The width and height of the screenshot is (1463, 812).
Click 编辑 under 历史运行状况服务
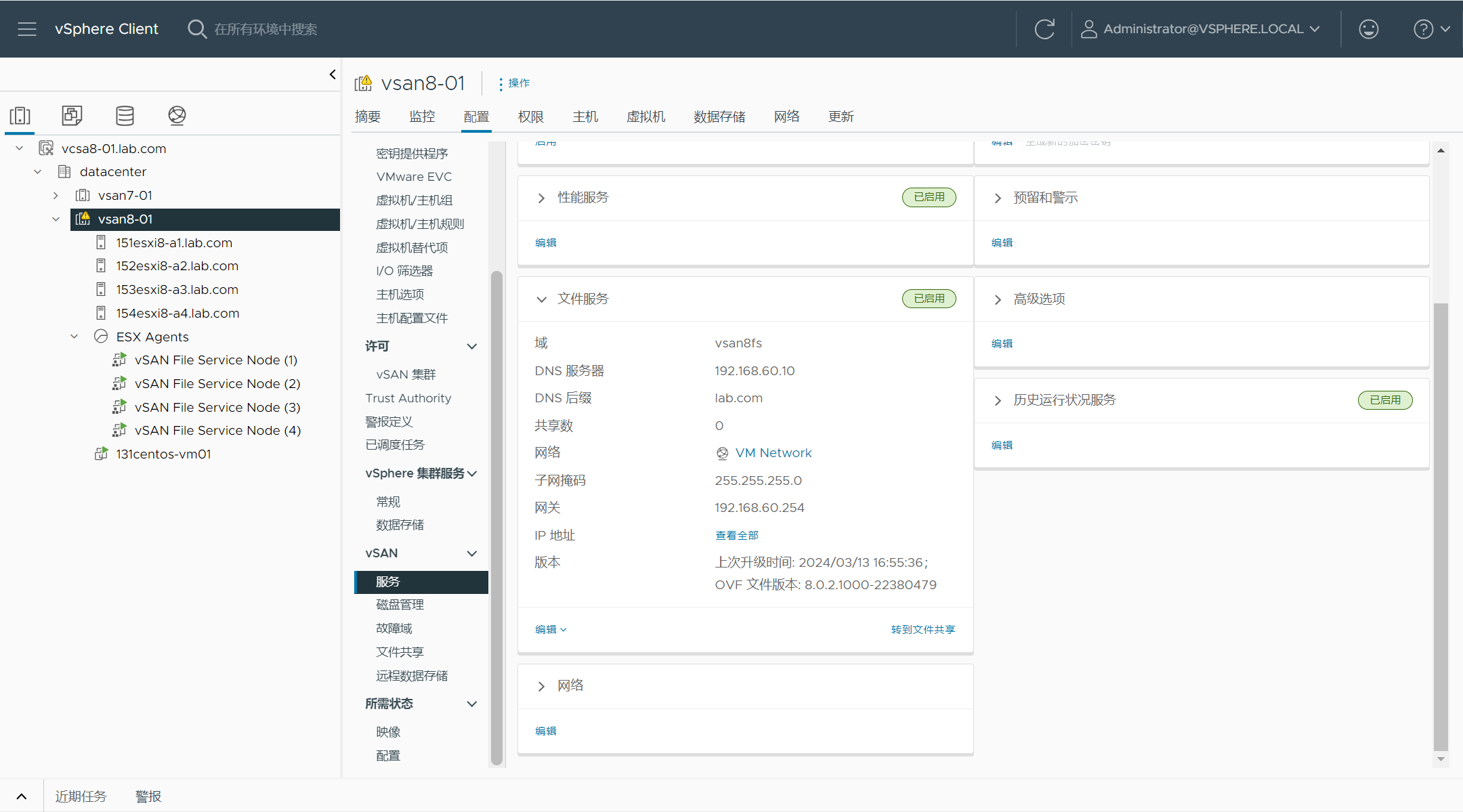coord(1002,445)
